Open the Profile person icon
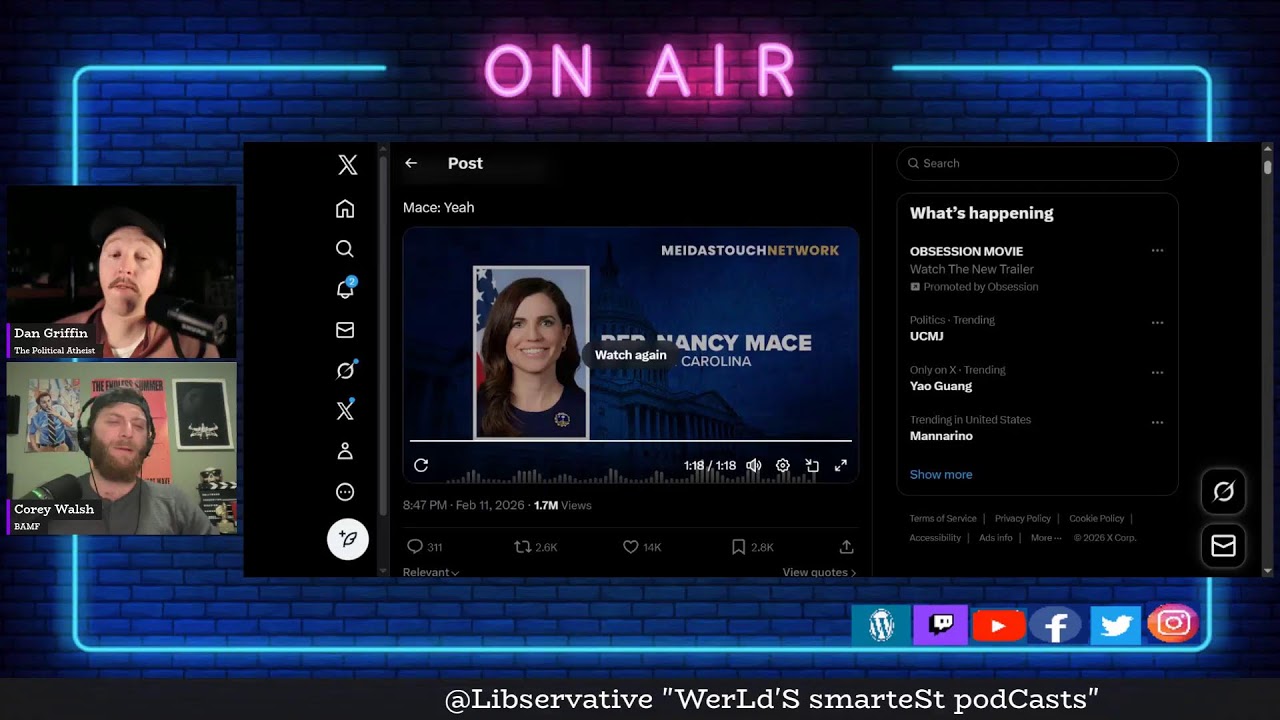The image size is (1280, 720). (345, 451)
